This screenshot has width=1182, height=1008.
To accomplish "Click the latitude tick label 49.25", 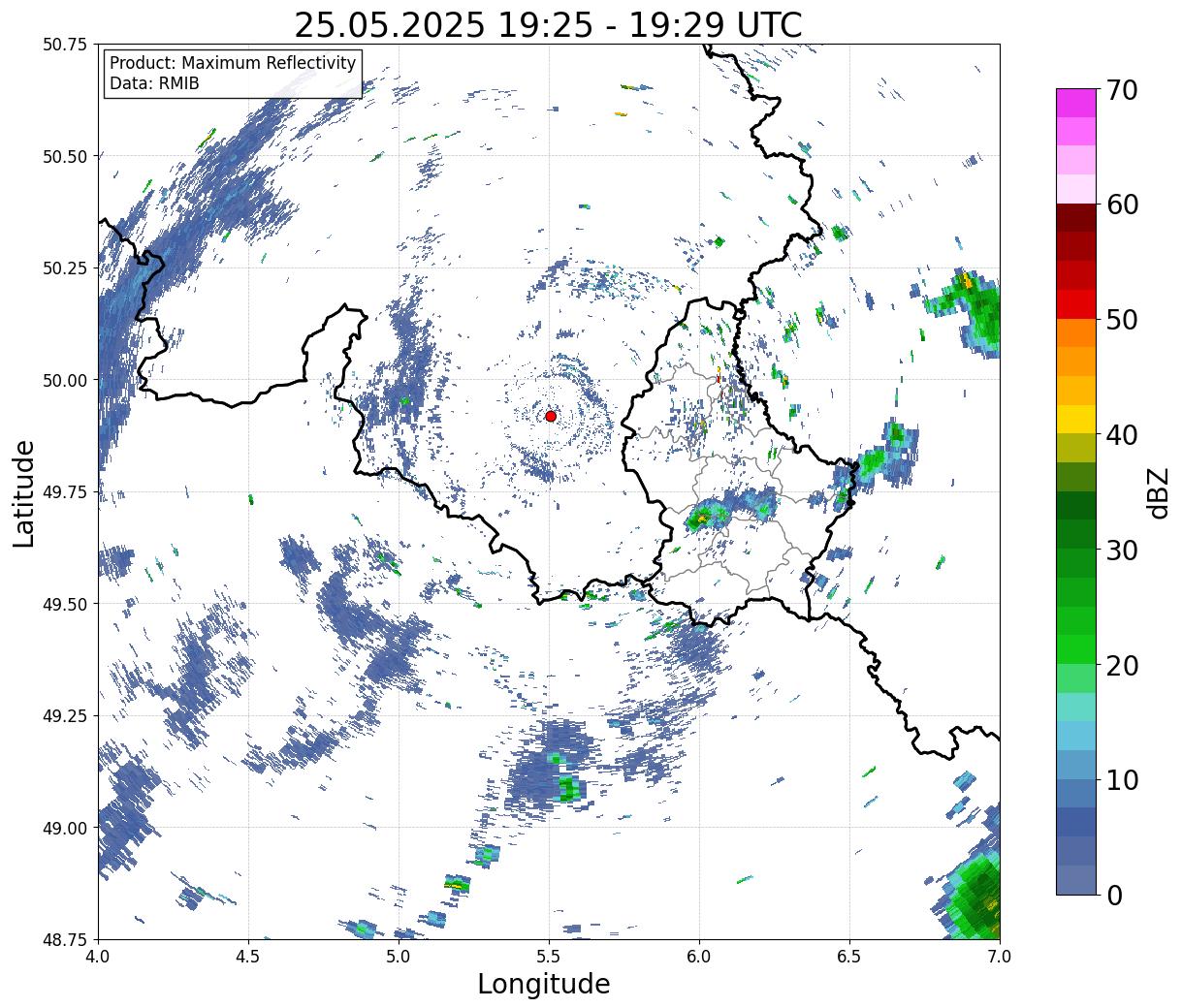I will coord(65,716).
